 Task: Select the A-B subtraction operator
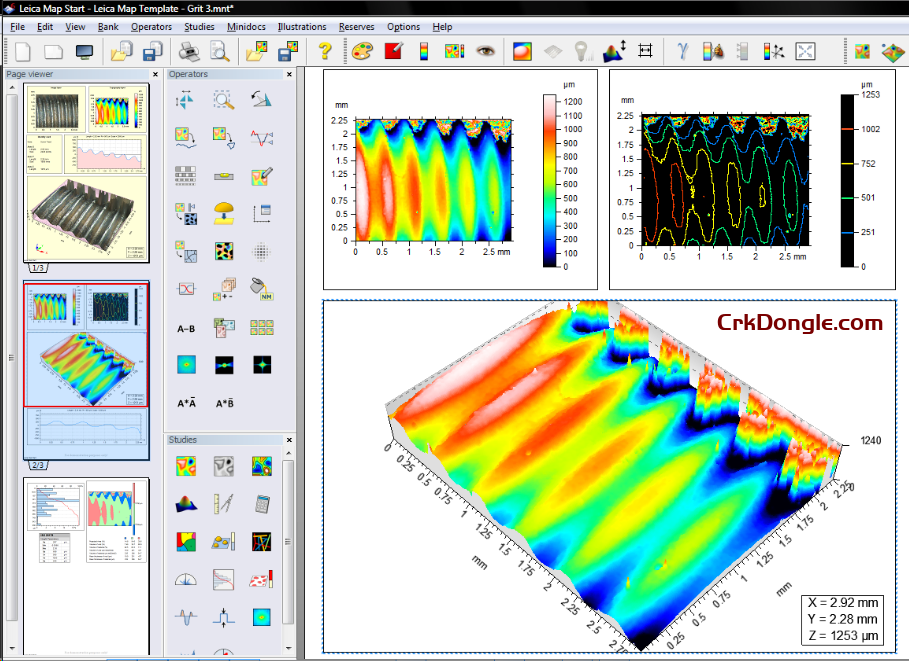click(184, 326)
